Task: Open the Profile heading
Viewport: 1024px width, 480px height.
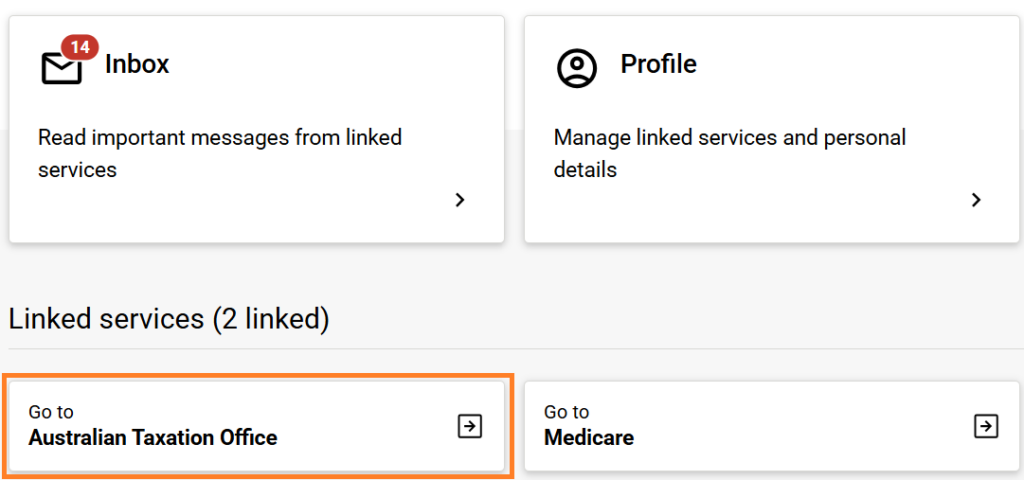Action: (x=658, y=64)
